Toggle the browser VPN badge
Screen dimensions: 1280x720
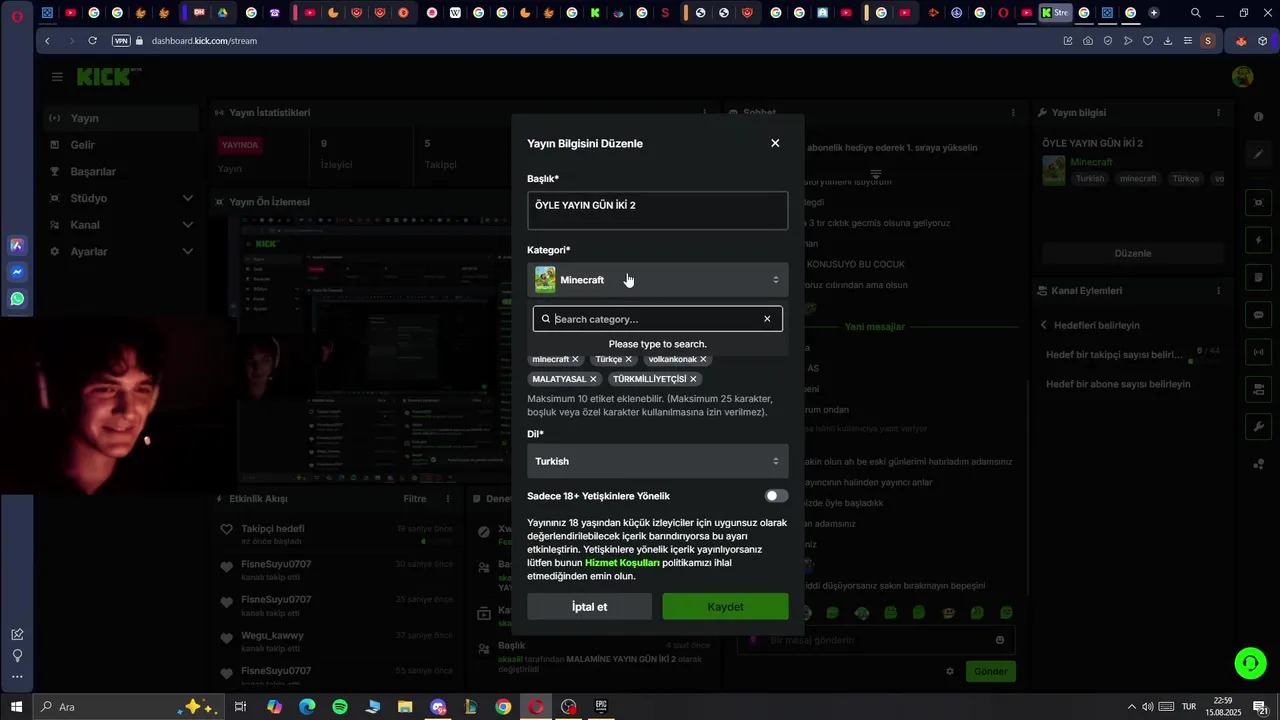(121, 41)
